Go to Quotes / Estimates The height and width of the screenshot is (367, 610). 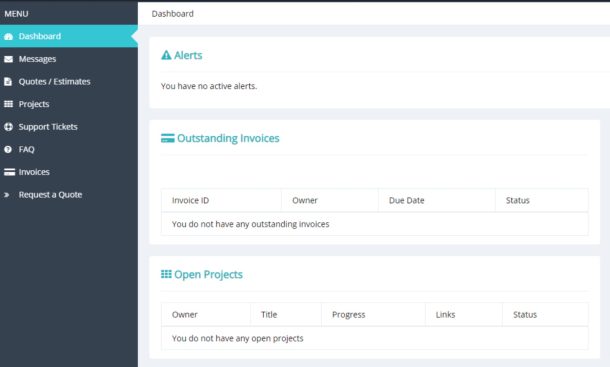click(69, 81)
